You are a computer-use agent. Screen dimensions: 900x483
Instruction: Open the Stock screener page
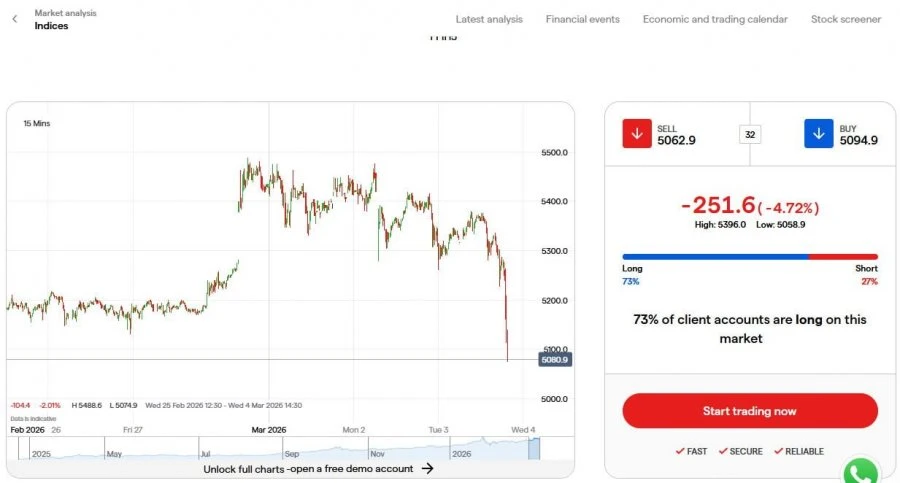845,19
